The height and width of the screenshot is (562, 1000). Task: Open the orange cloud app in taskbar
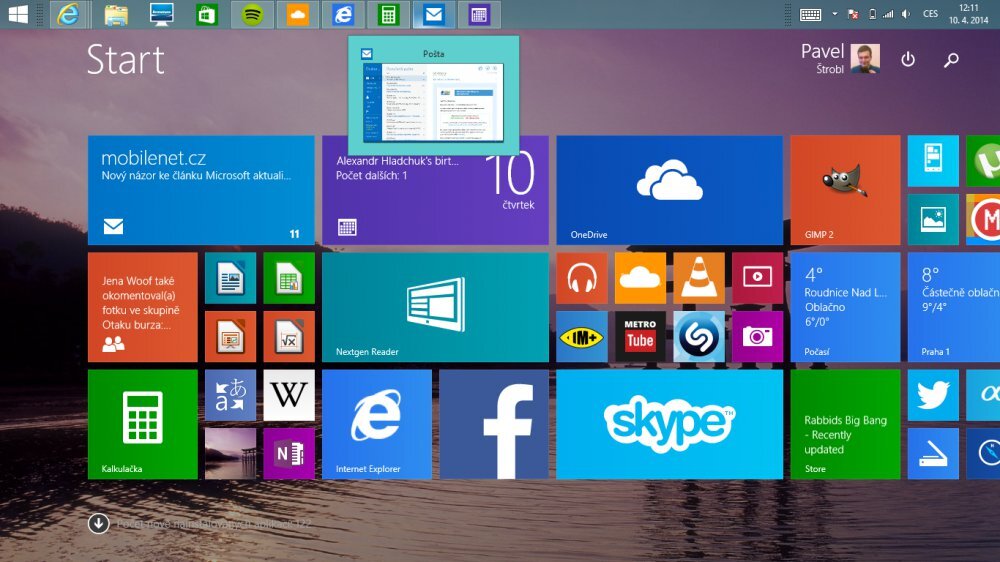click(298, 15)
